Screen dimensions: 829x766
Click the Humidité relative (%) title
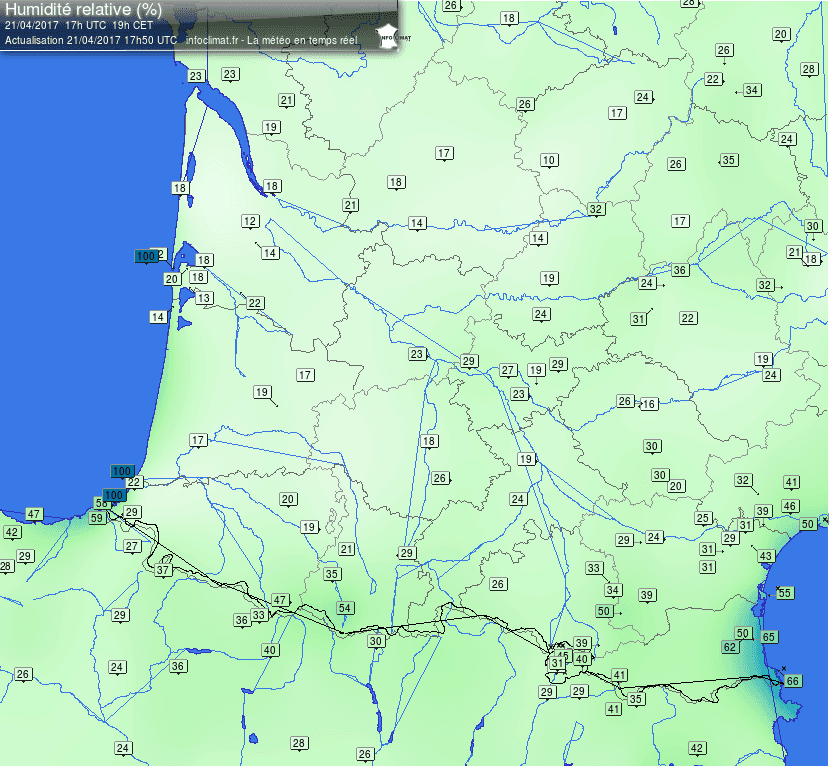[x=84, y=10]
